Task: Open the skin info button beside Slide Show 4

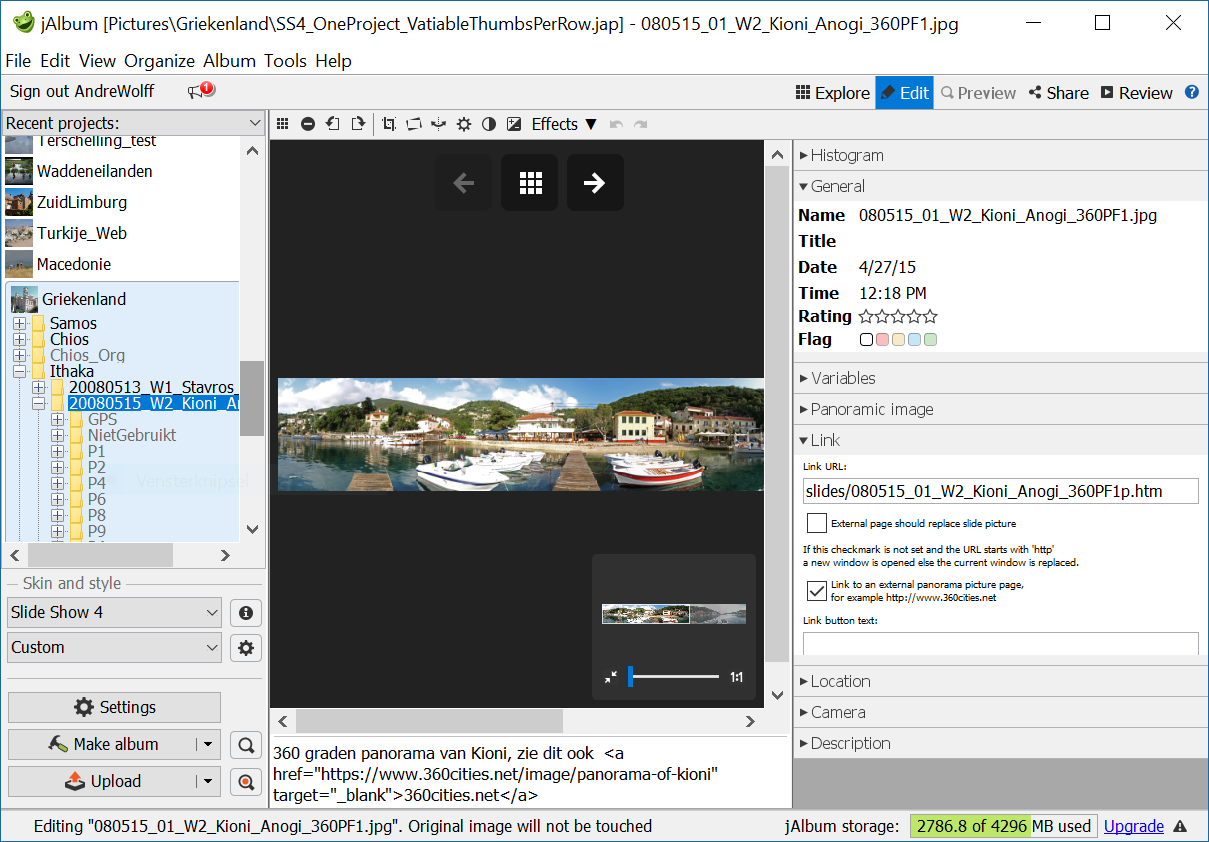Action: point(245,612)
